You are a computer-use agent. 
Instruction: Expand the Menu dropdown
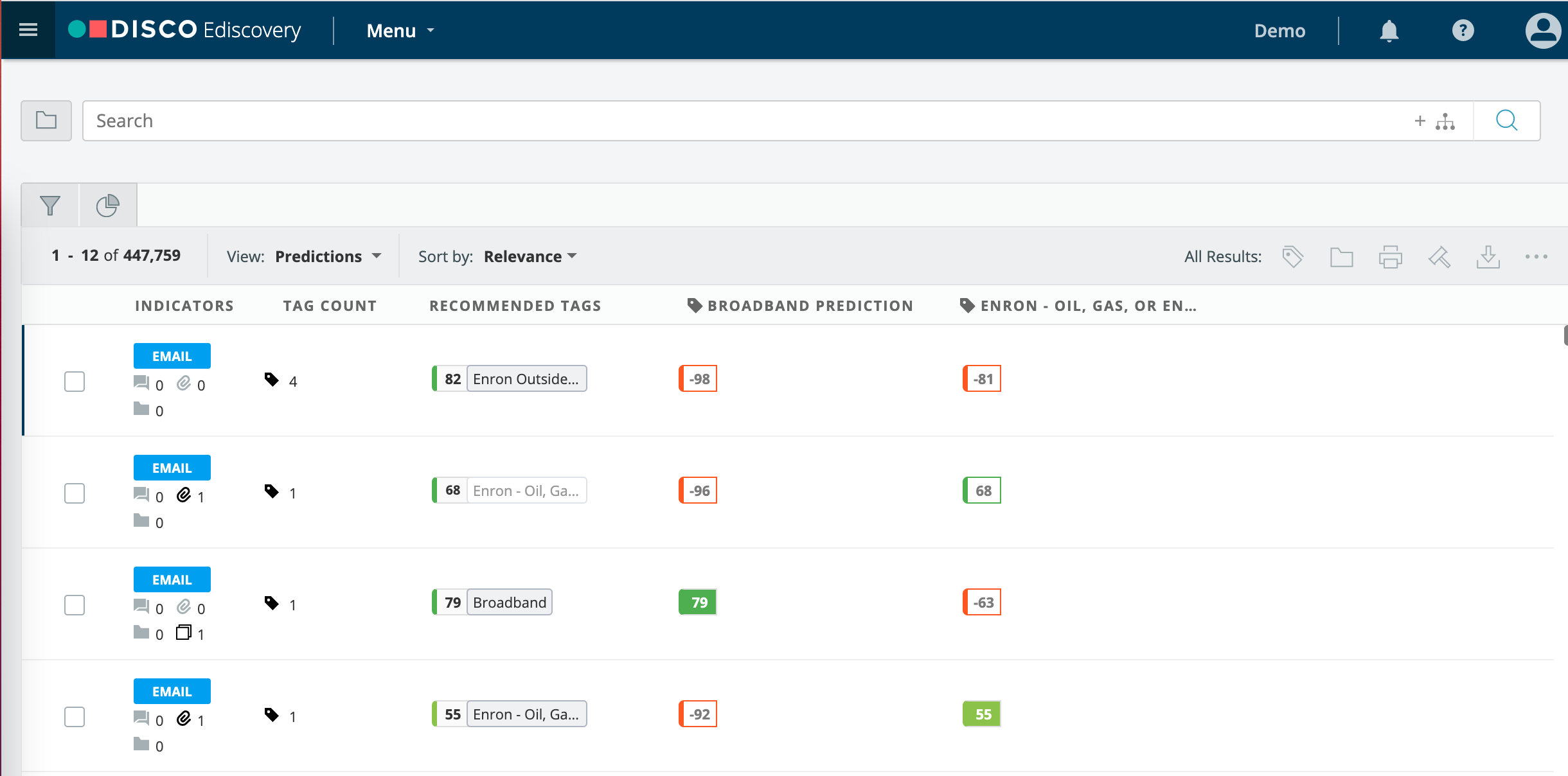coord(400,30)
